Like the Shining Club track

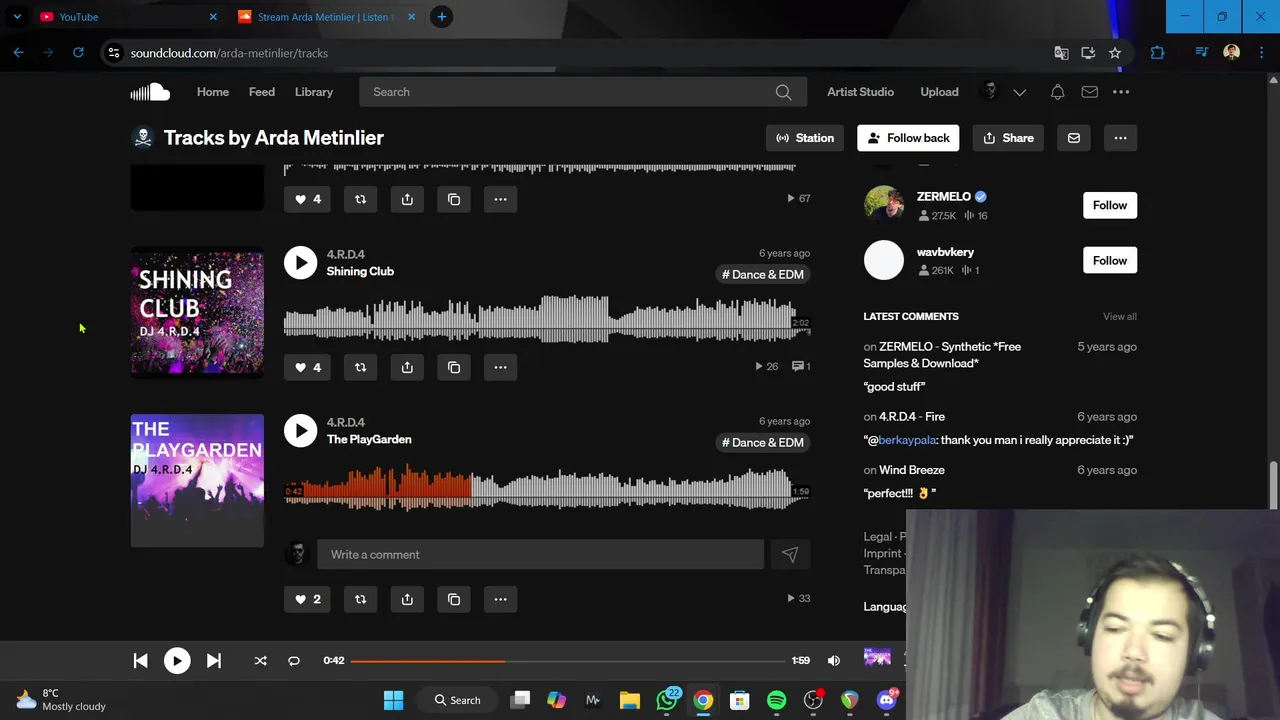click(x=307, y=367)
